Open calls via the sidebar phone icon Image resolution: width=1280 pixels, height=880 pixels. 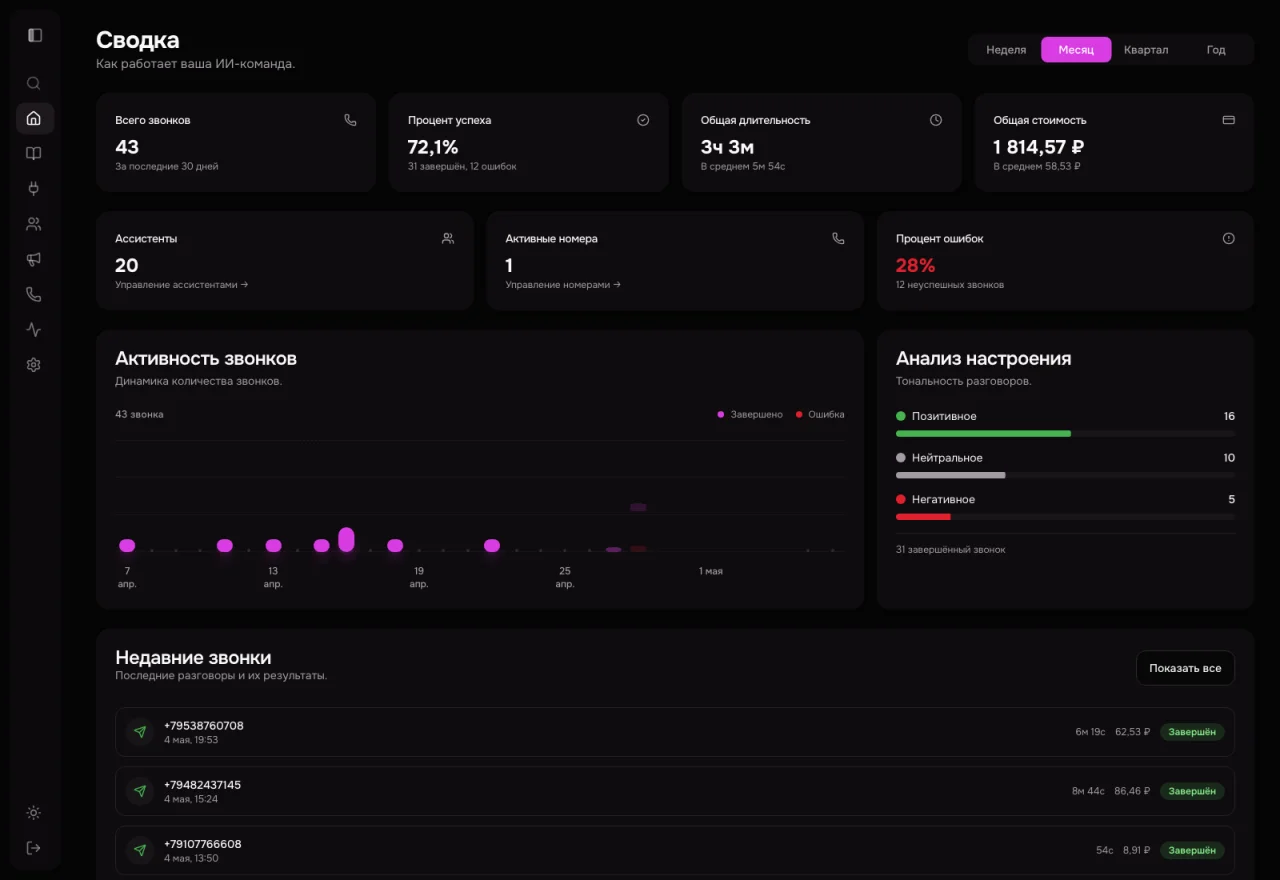pyautogui.click(x=34, y=294)
